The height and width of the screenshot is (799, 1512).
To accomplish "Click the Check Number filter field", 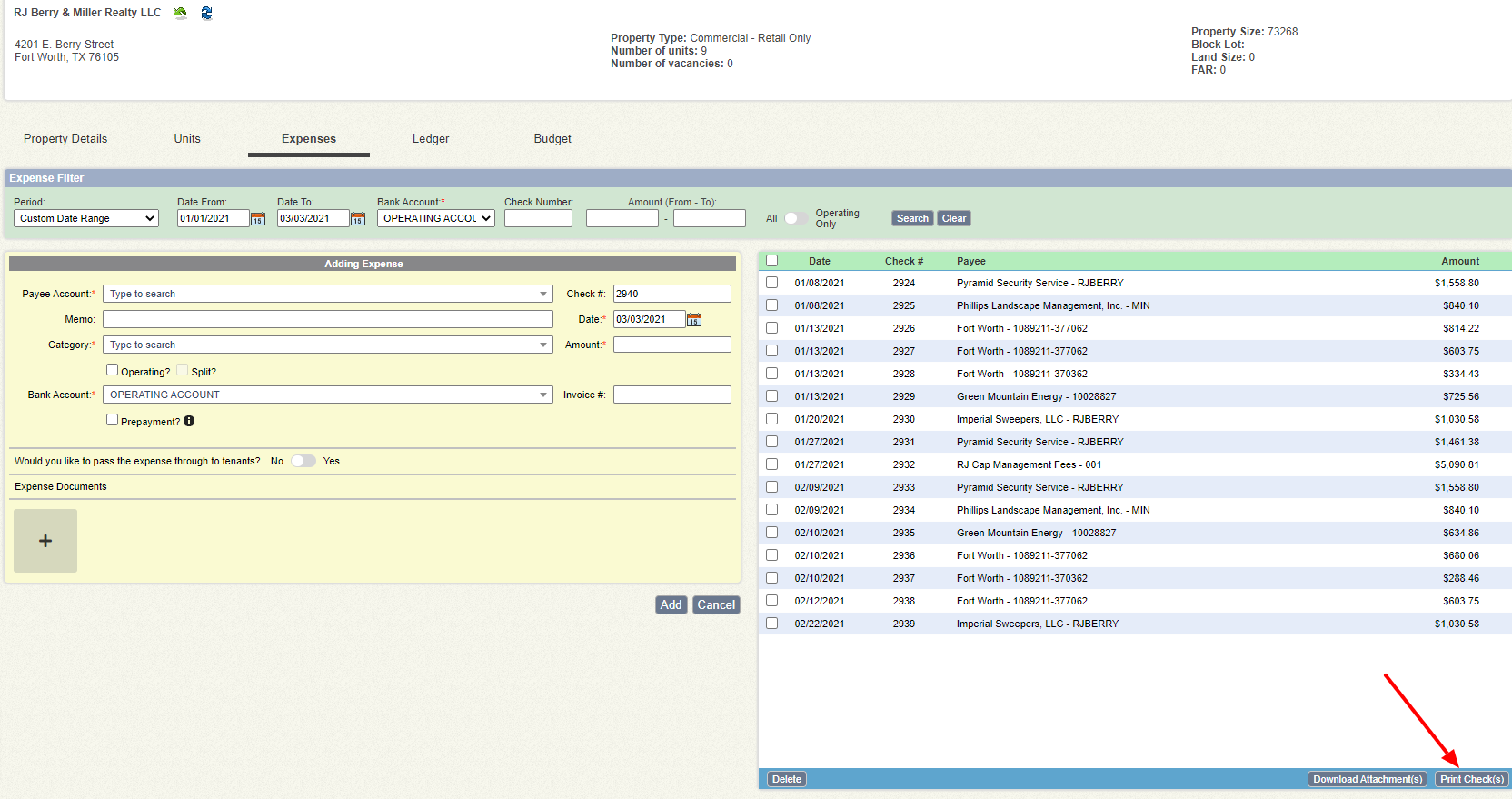I will pos(538,218).
